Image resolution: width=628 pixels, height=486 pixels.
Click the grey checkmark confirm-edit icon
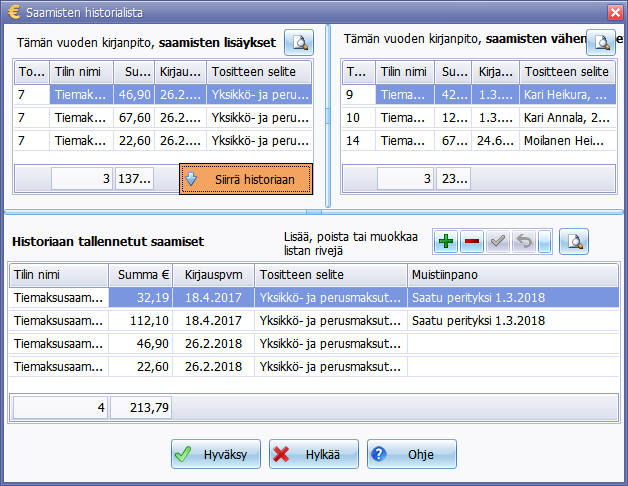point(498,241)
